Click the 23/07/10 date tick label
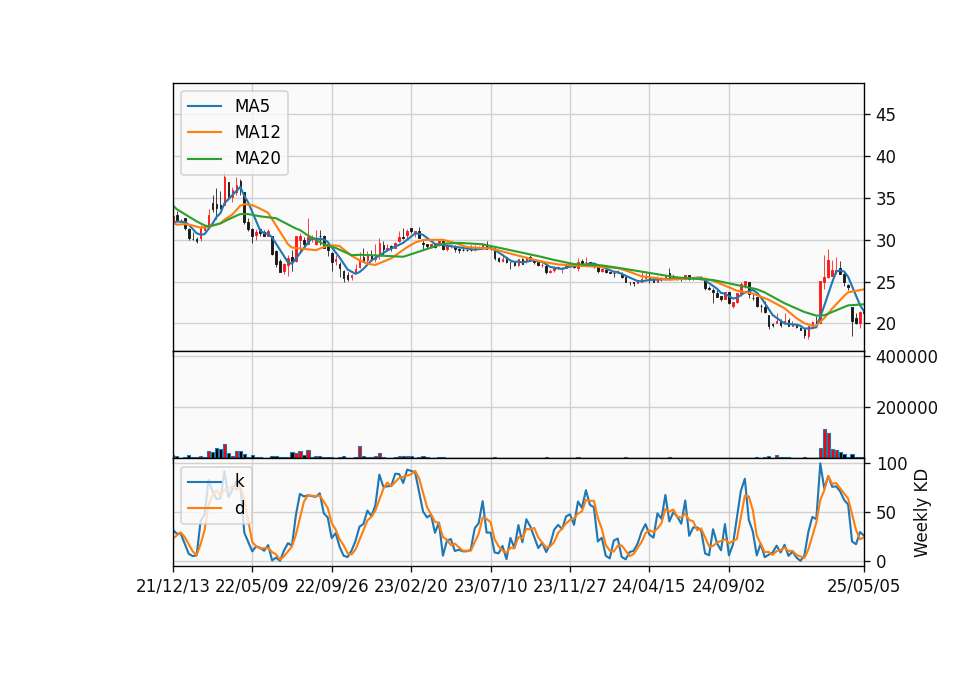This screenshot has width=960, height=690. 490,586
